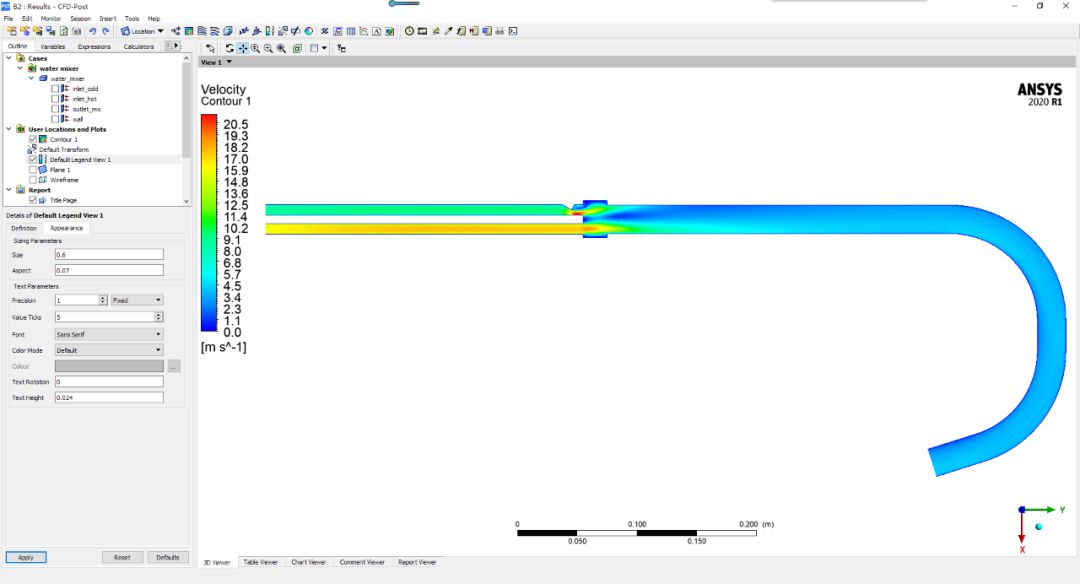This screenshot has width=1080, height=584.
Task: Switch to the Definition tab
Action: [24, 228]
